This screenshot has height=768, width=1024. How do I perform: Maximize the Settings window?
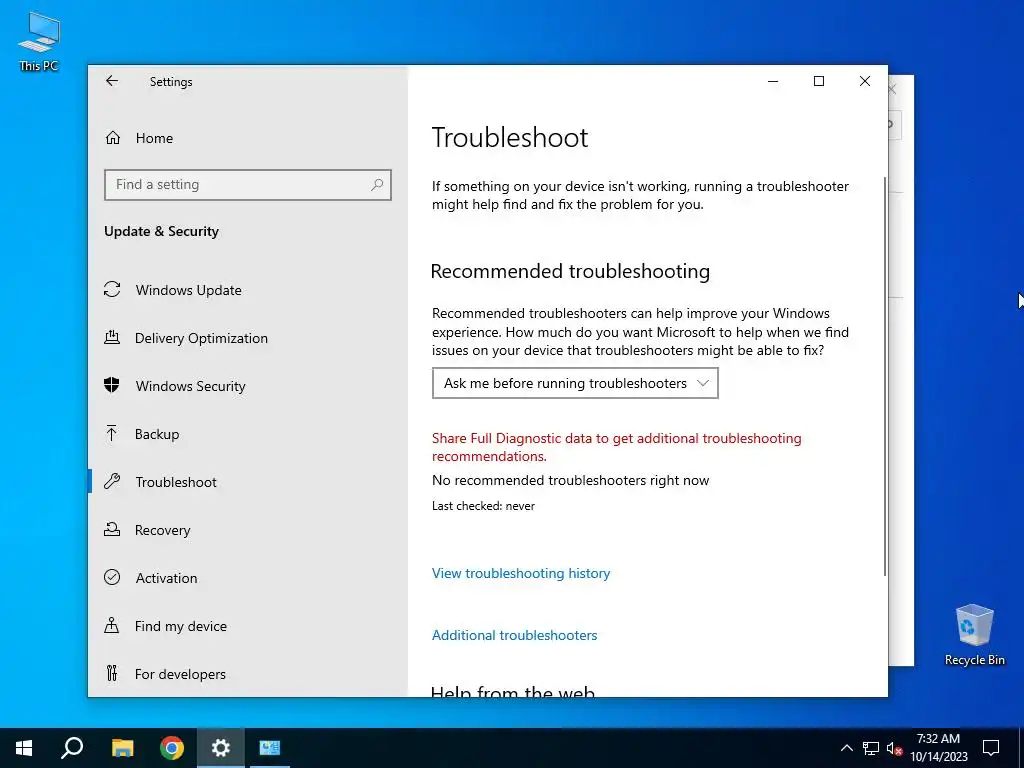pos(819,81)
